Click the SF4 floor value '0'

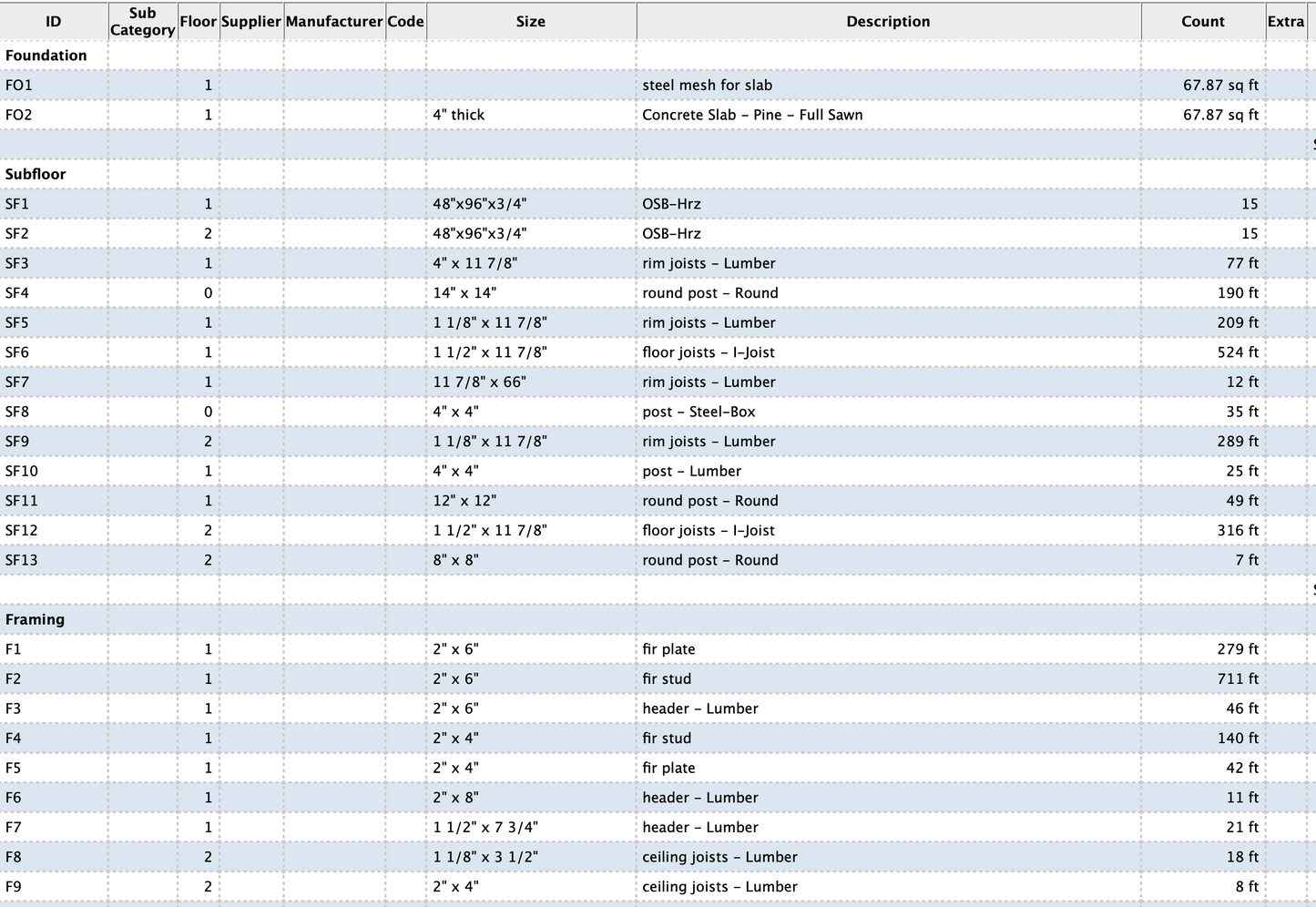click(208, 293)
